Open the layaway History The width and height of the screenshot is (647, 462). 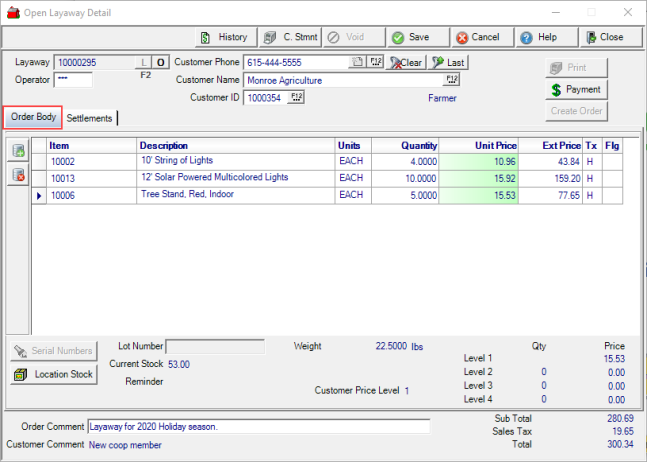(224, 37)
